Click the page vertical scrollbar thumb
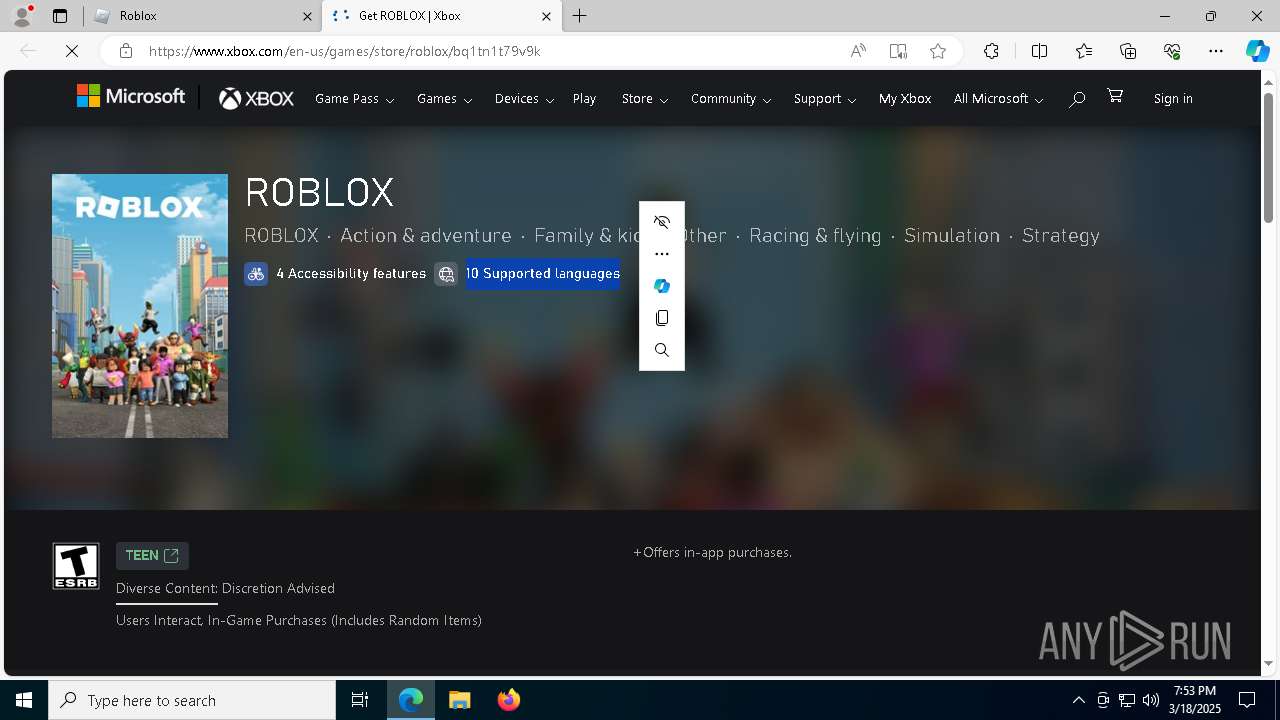 (1268, 158)
